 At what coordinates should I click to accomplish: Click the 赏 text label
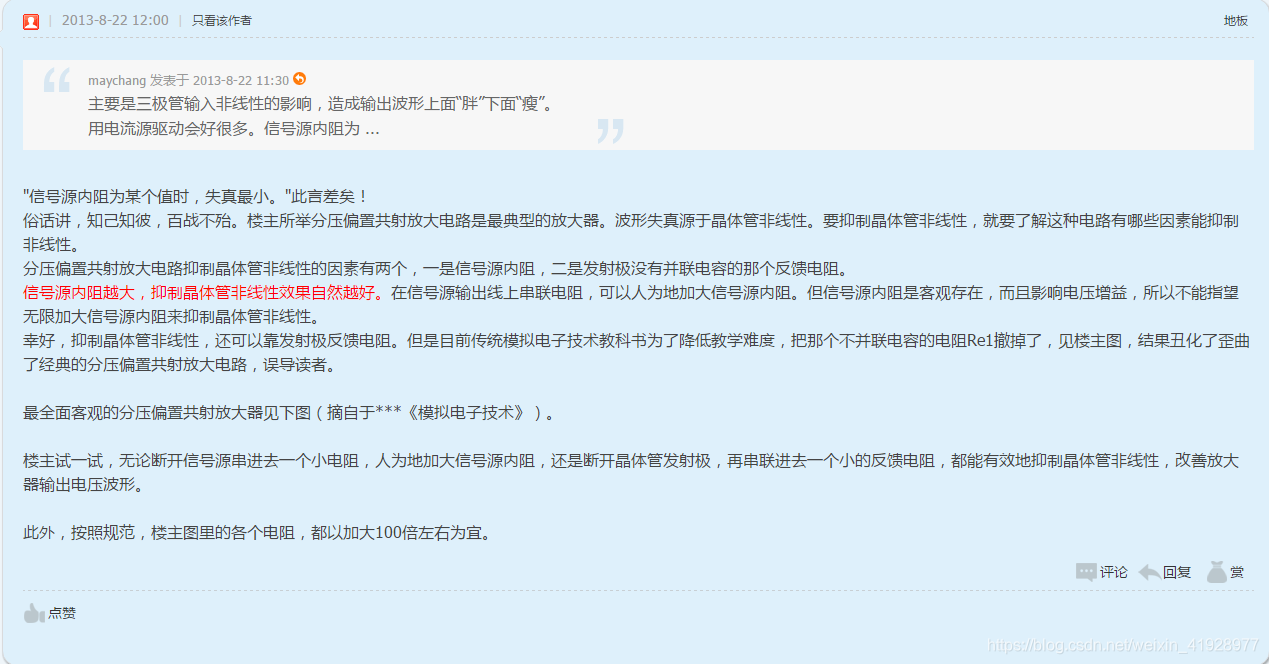(x=1237, y=573)
